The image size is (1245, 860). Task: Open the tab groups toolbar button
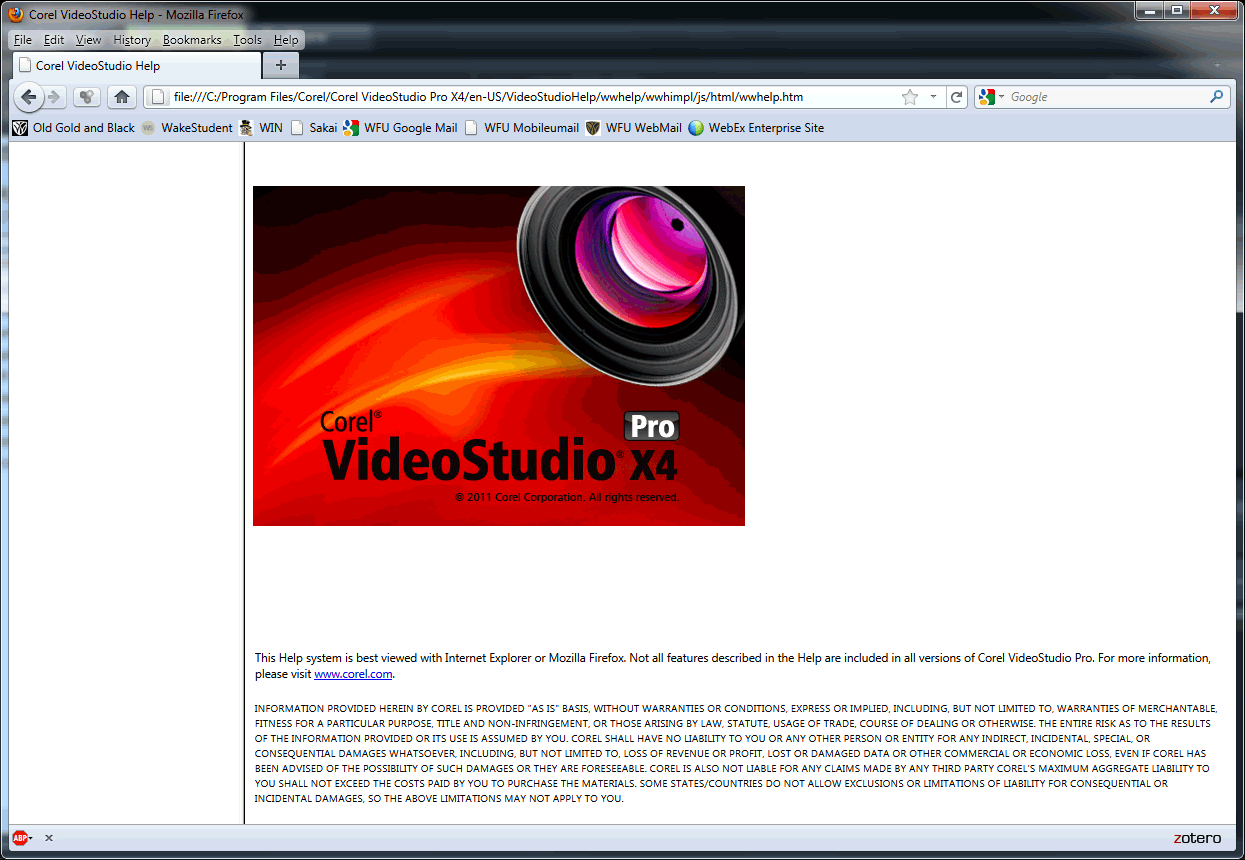86,97
